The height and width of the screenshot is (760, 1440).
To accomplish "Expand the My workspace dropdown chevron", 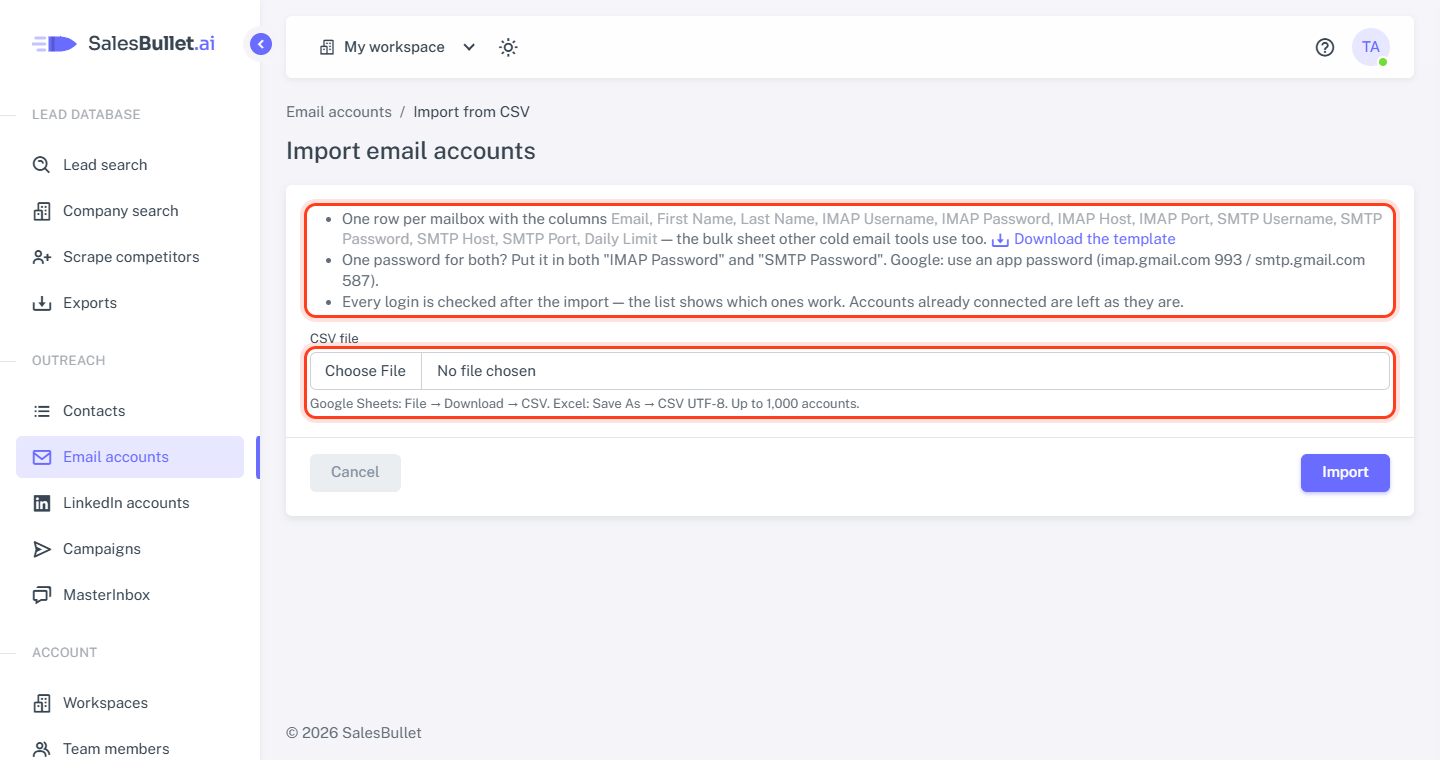I will pos(469,47).
